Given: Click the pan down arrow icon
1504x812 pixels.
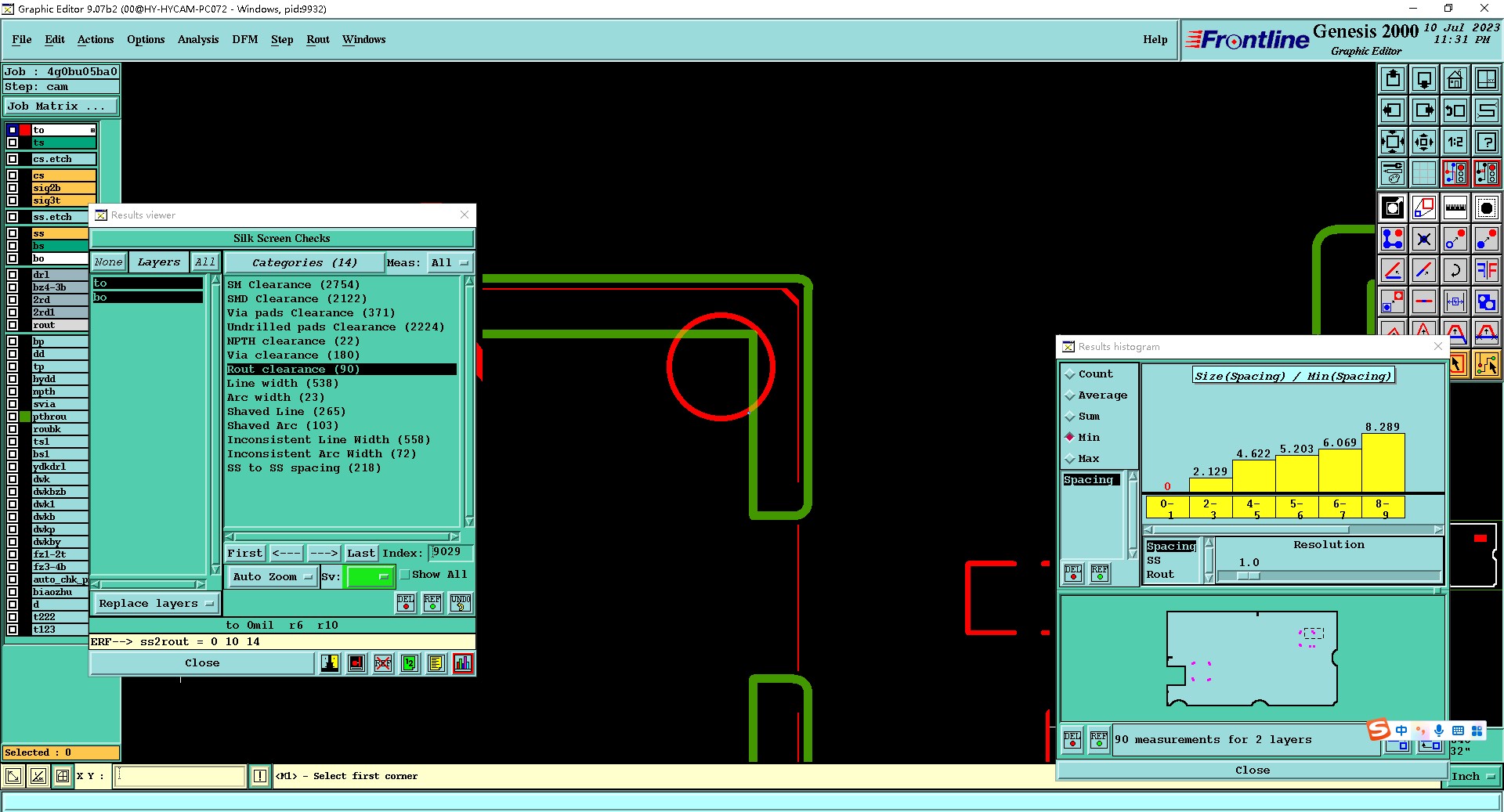Looking at the screenshot, I should click(x=1424, y=79).
